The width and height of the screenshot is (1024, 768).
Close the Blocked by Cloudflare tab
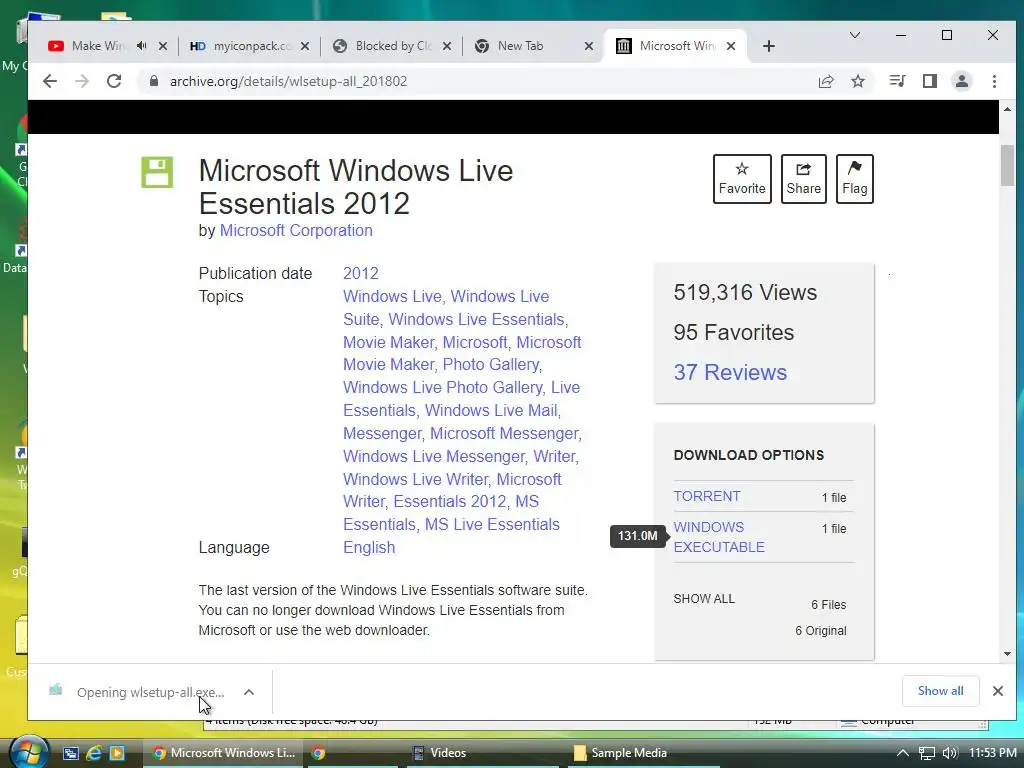(x=447, y=46)
